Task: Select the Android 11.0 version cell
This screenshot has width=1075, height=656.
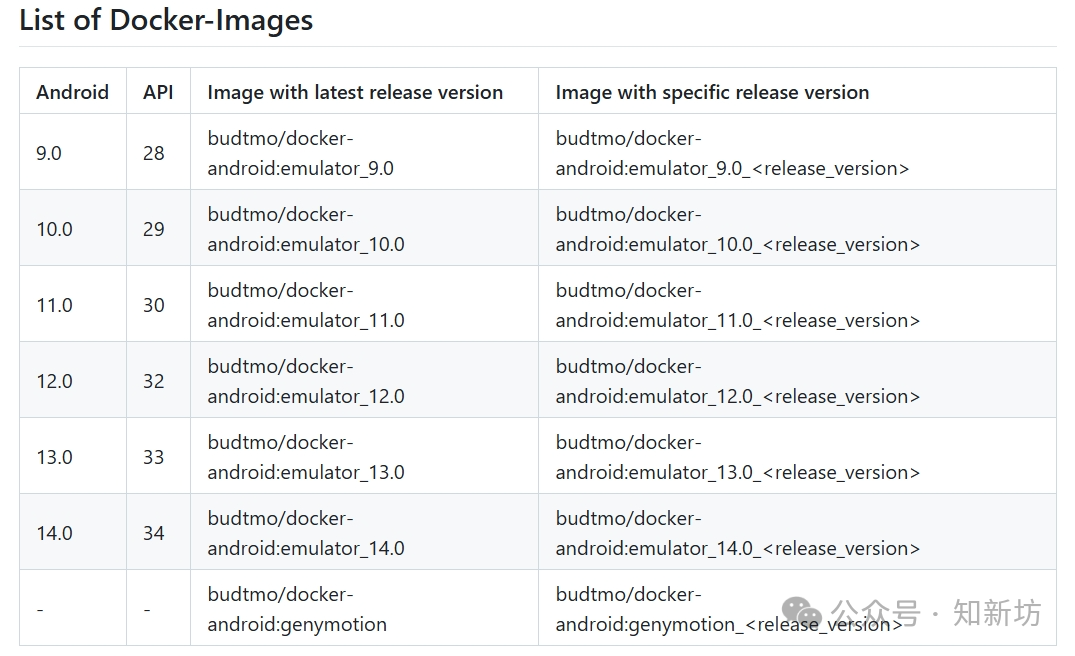Action: (54, 305)
